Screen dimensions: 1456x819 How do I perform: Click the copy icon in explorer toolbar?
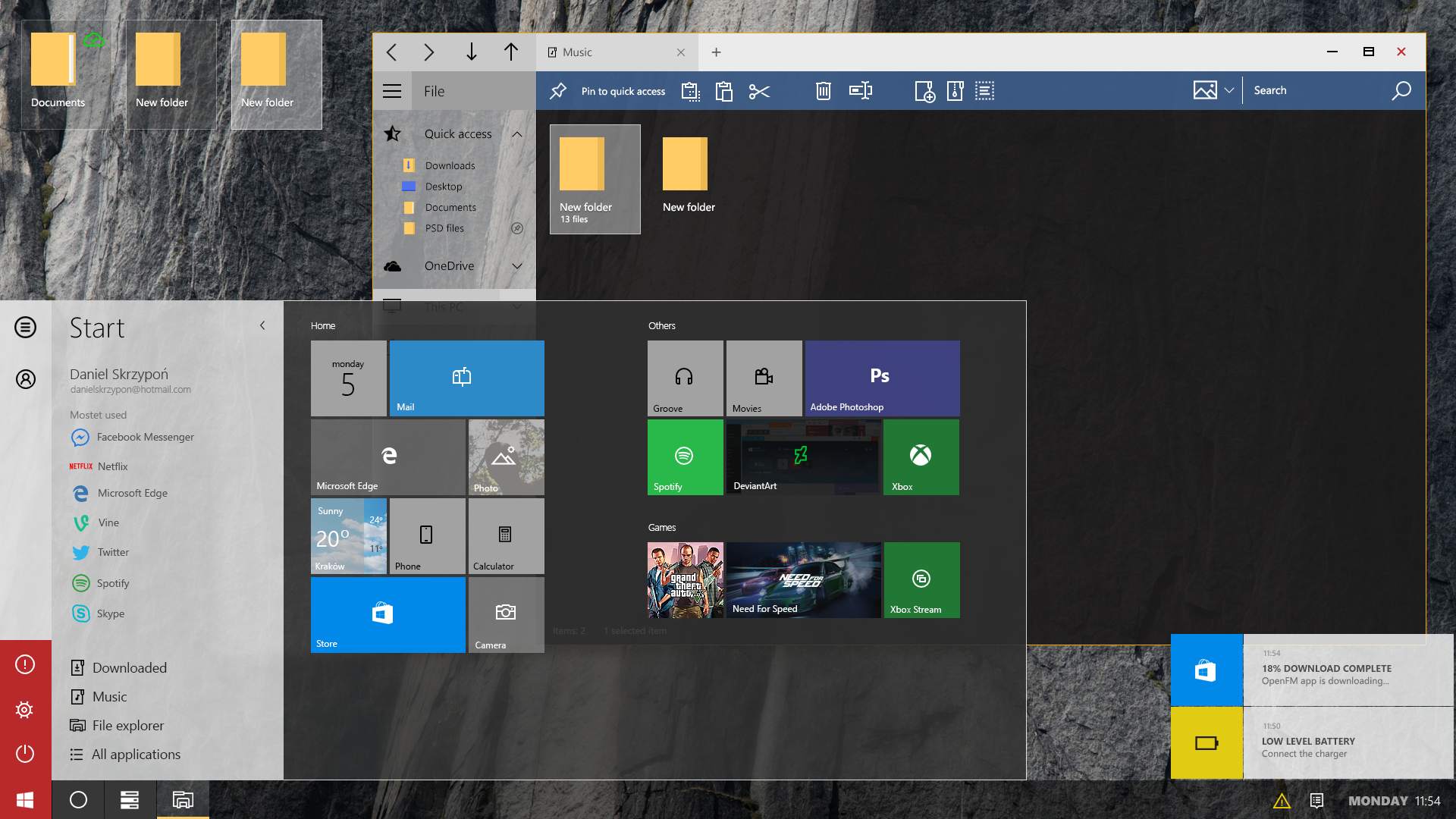(690, 91)
